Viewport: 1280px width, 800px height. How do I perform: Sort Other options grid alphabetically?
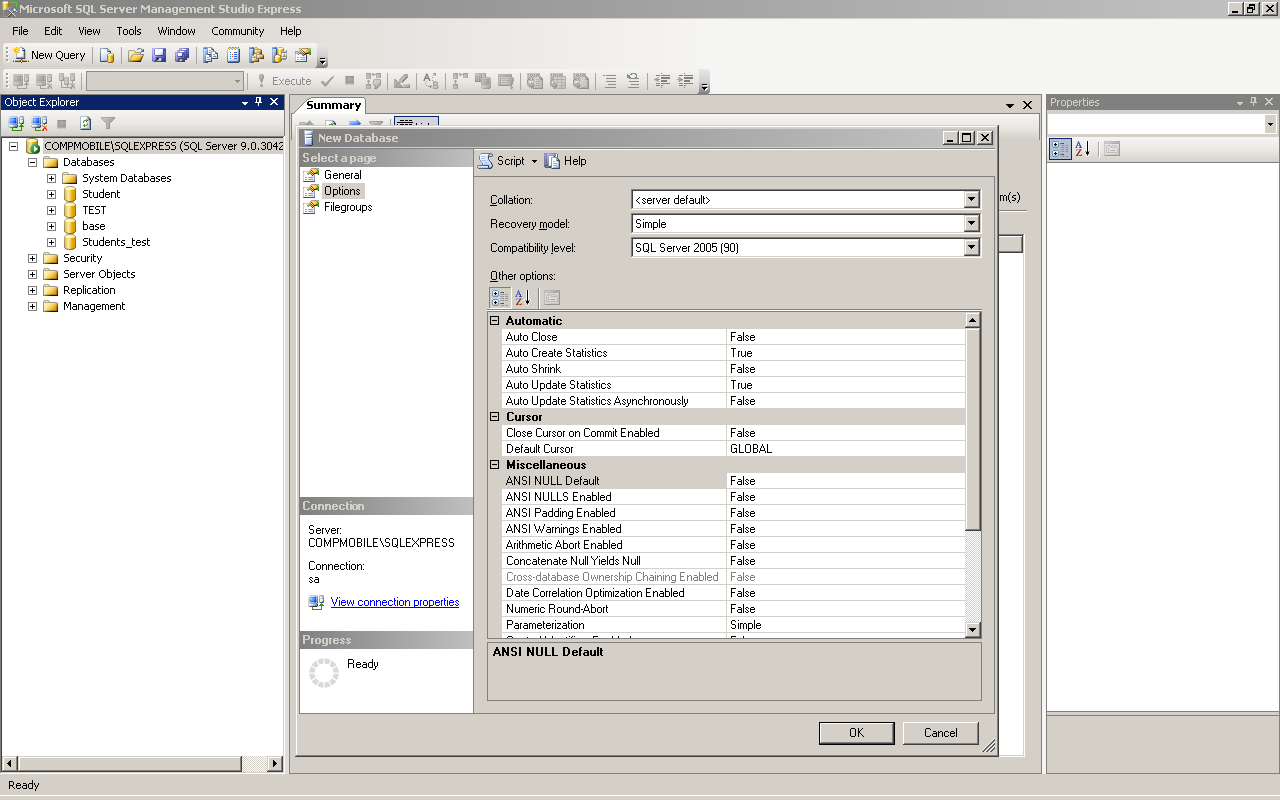(523, 298)
